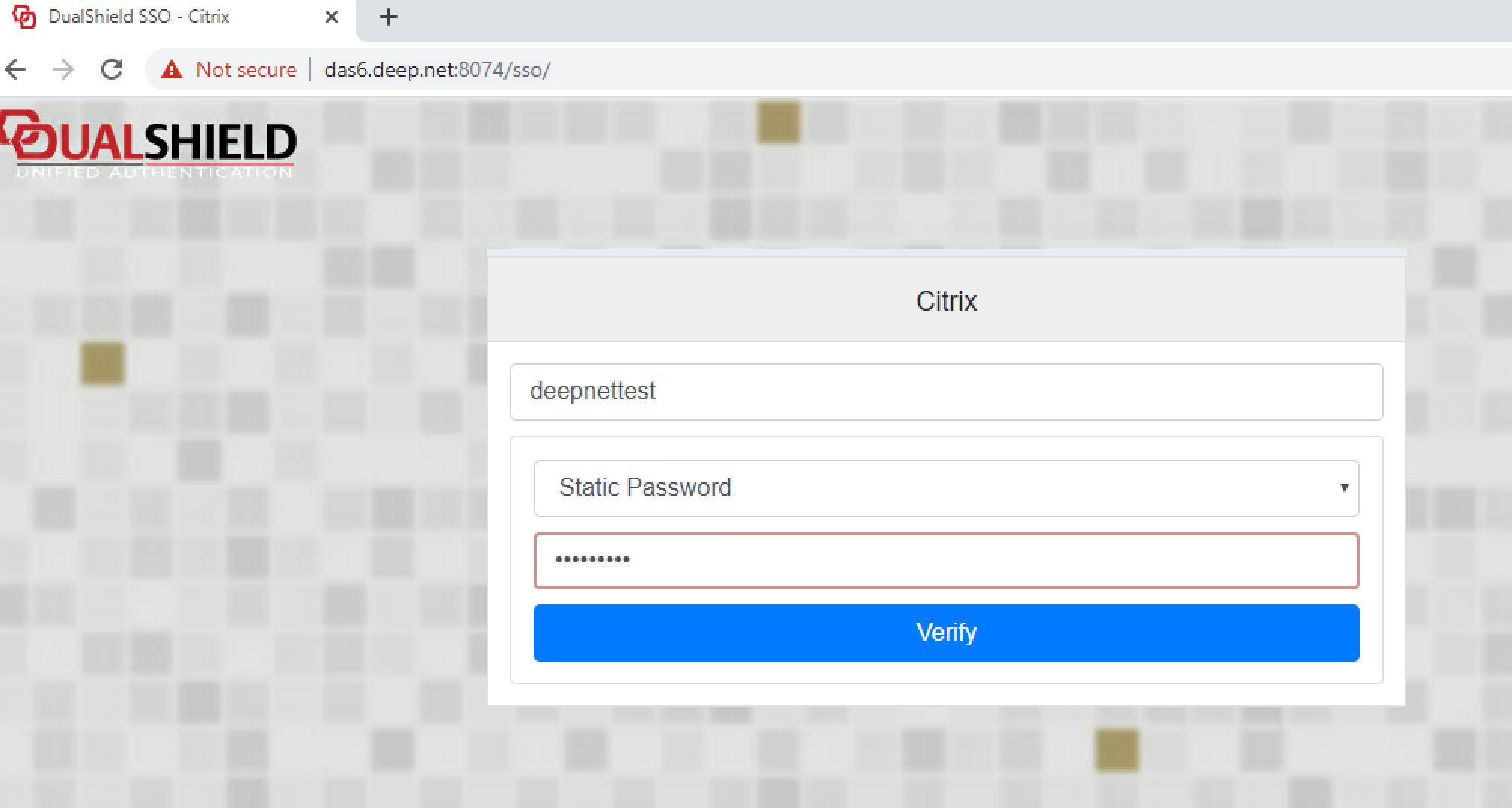Screen dimensions: 1512x808
Task: Click the username field containing deepnettest
Action: 946,392
